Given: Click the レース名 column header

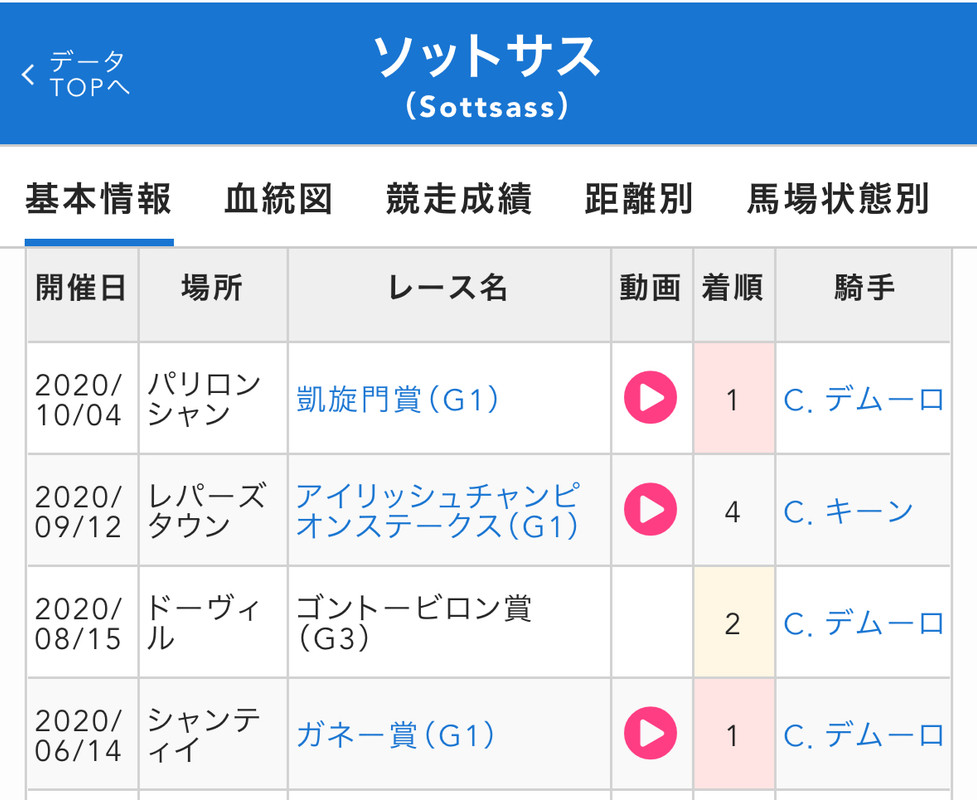Looking at the screenshot, I should [448, 289].
